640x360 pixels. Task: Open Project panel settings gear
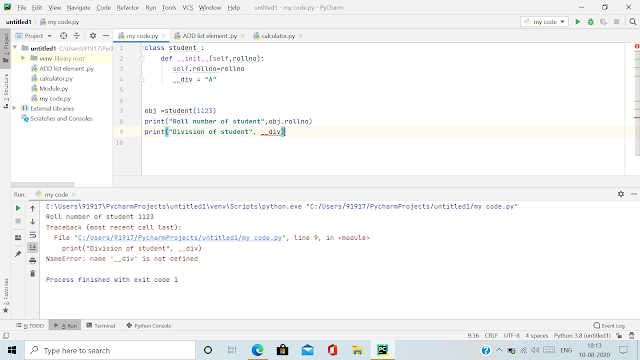coord(93,36)
